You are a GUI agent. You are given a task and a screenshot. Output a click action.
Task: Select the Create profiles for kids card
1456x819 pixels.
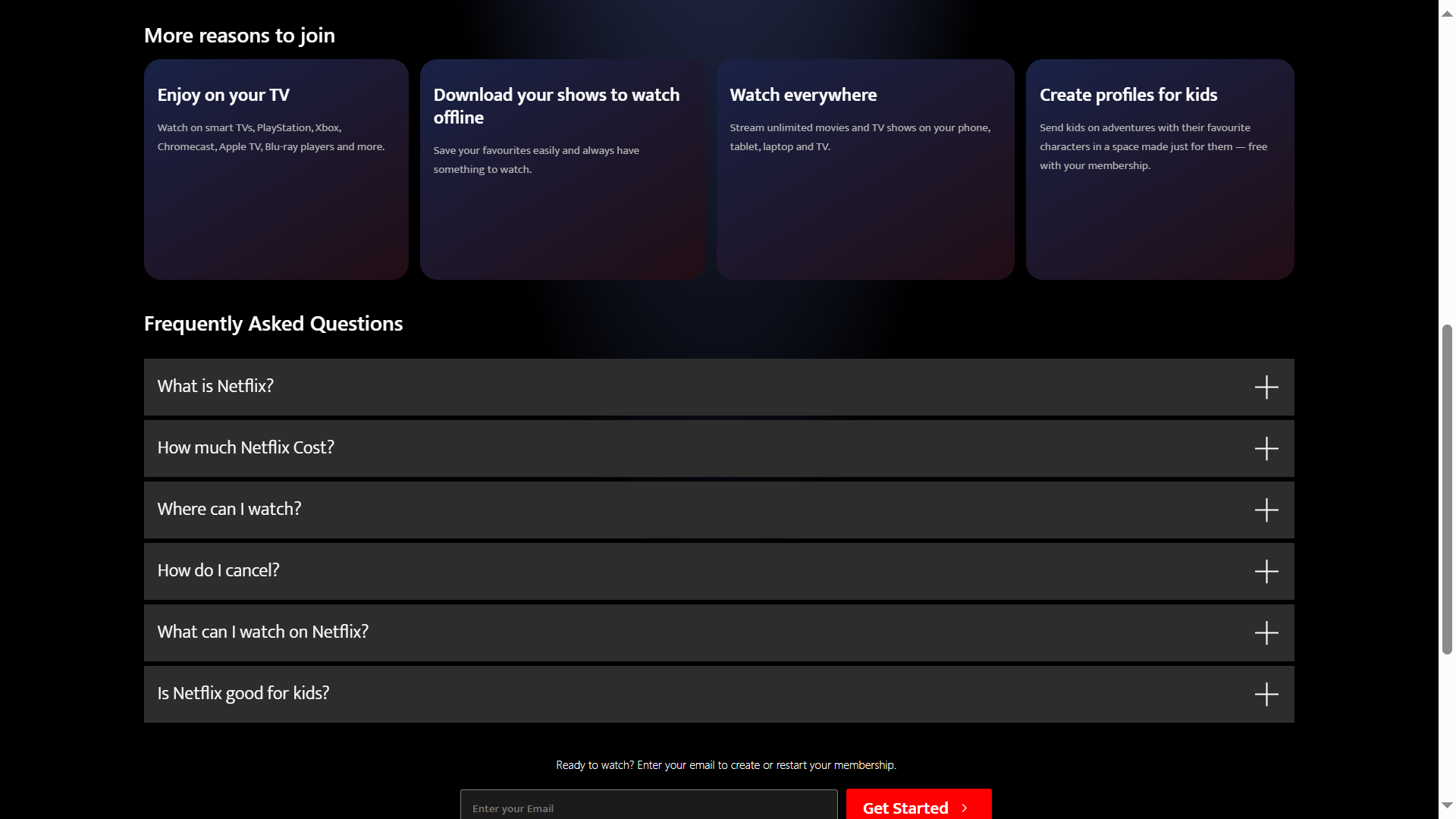[1159, 169]
